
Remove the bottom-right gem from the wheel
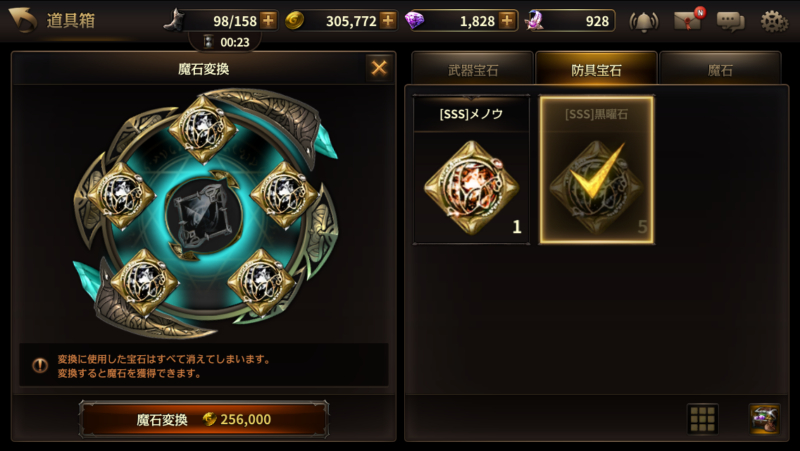click(x=261, y=282)
